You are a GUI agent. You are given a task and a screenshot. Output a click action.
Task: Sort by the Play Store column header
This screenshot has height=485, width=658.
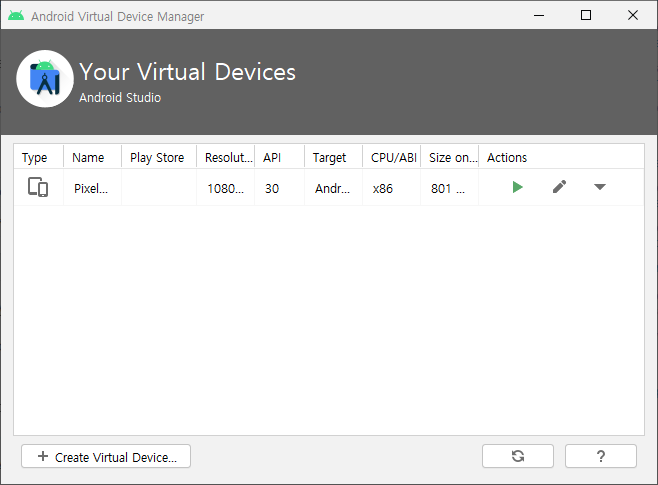[x=159, y=157]
